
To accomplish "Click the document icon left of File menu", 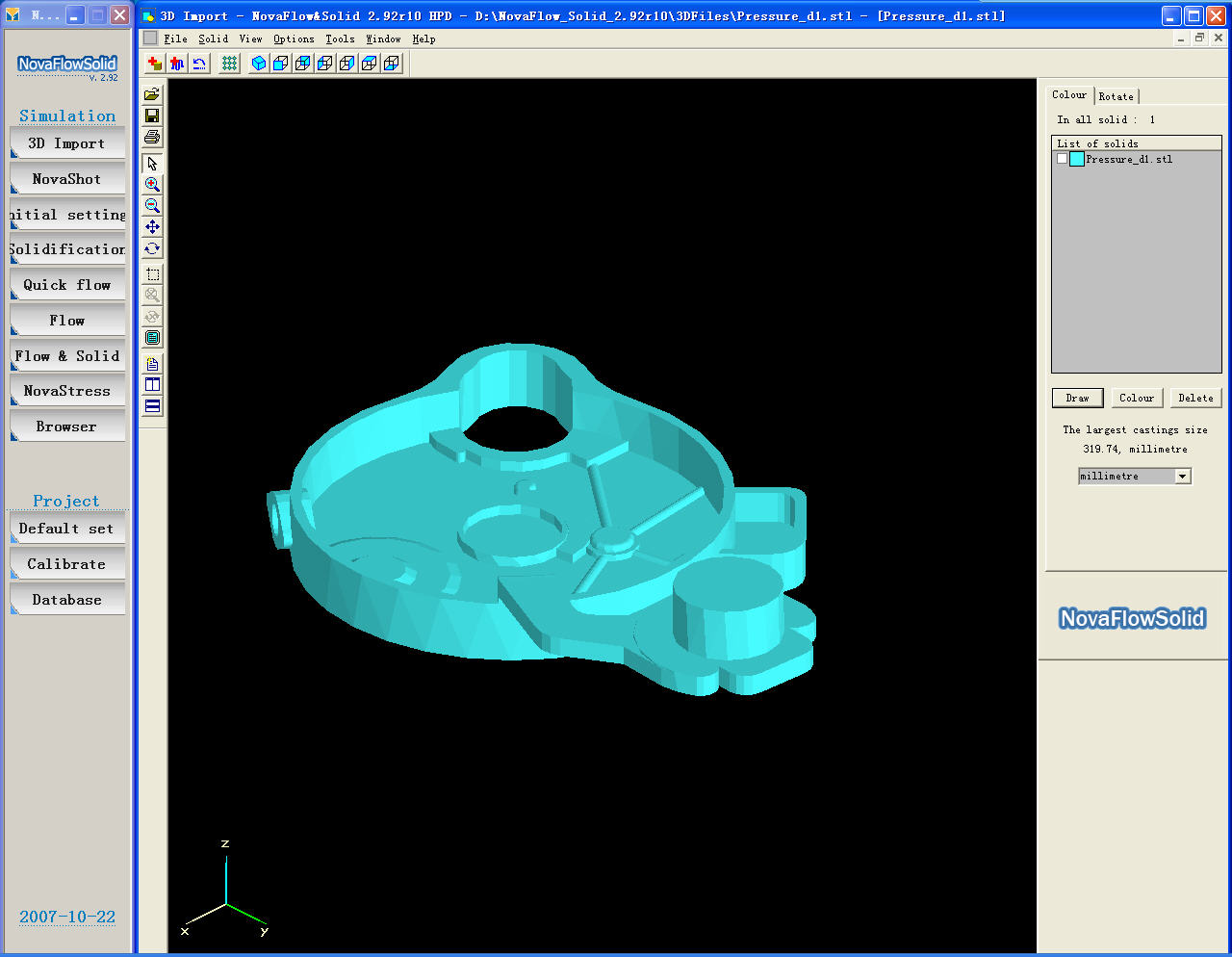I will 150,38.
